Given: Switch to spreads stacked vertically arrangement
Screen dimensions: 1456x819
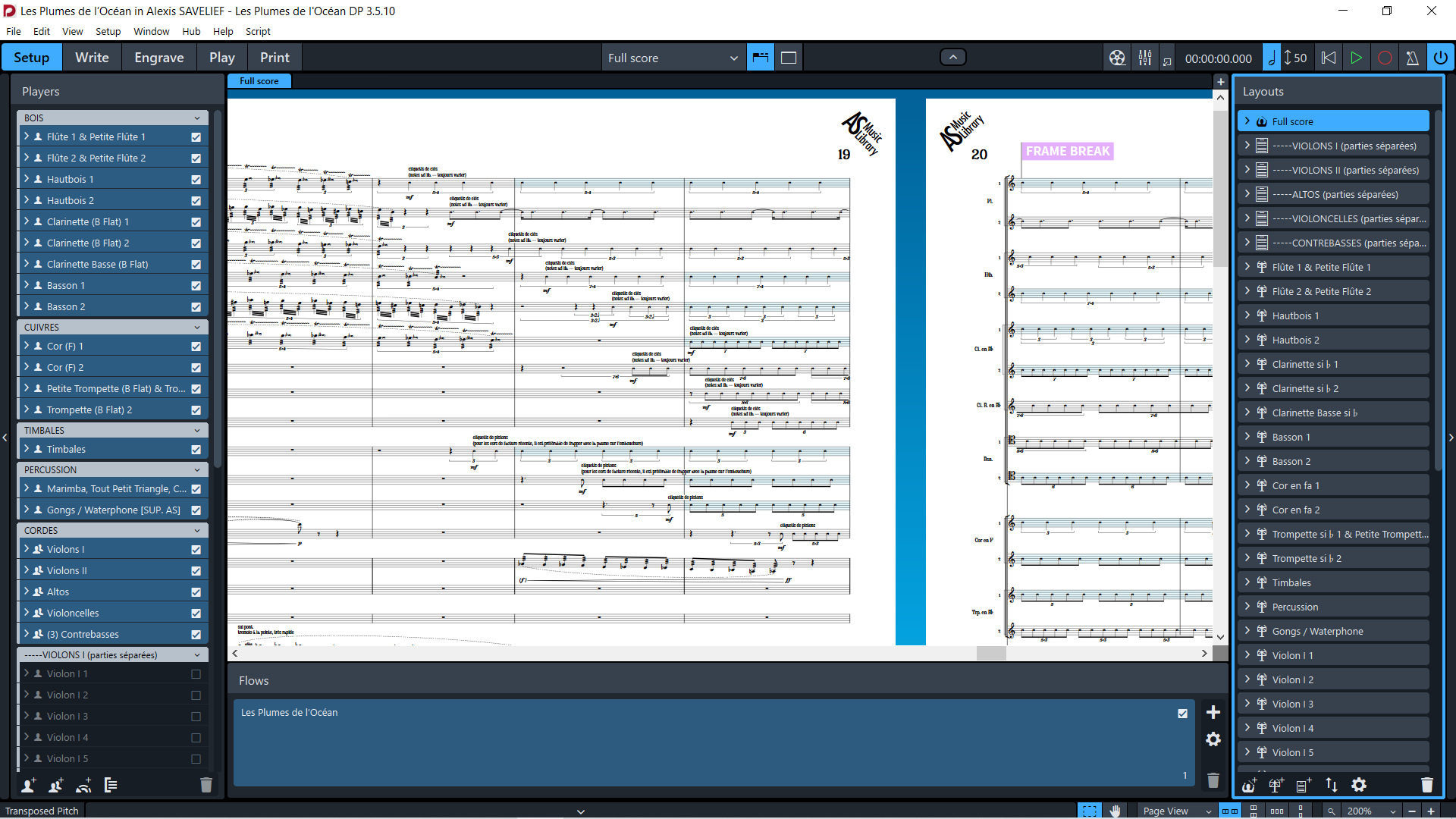Looking at the screenshot, I should coord(1254,811).
